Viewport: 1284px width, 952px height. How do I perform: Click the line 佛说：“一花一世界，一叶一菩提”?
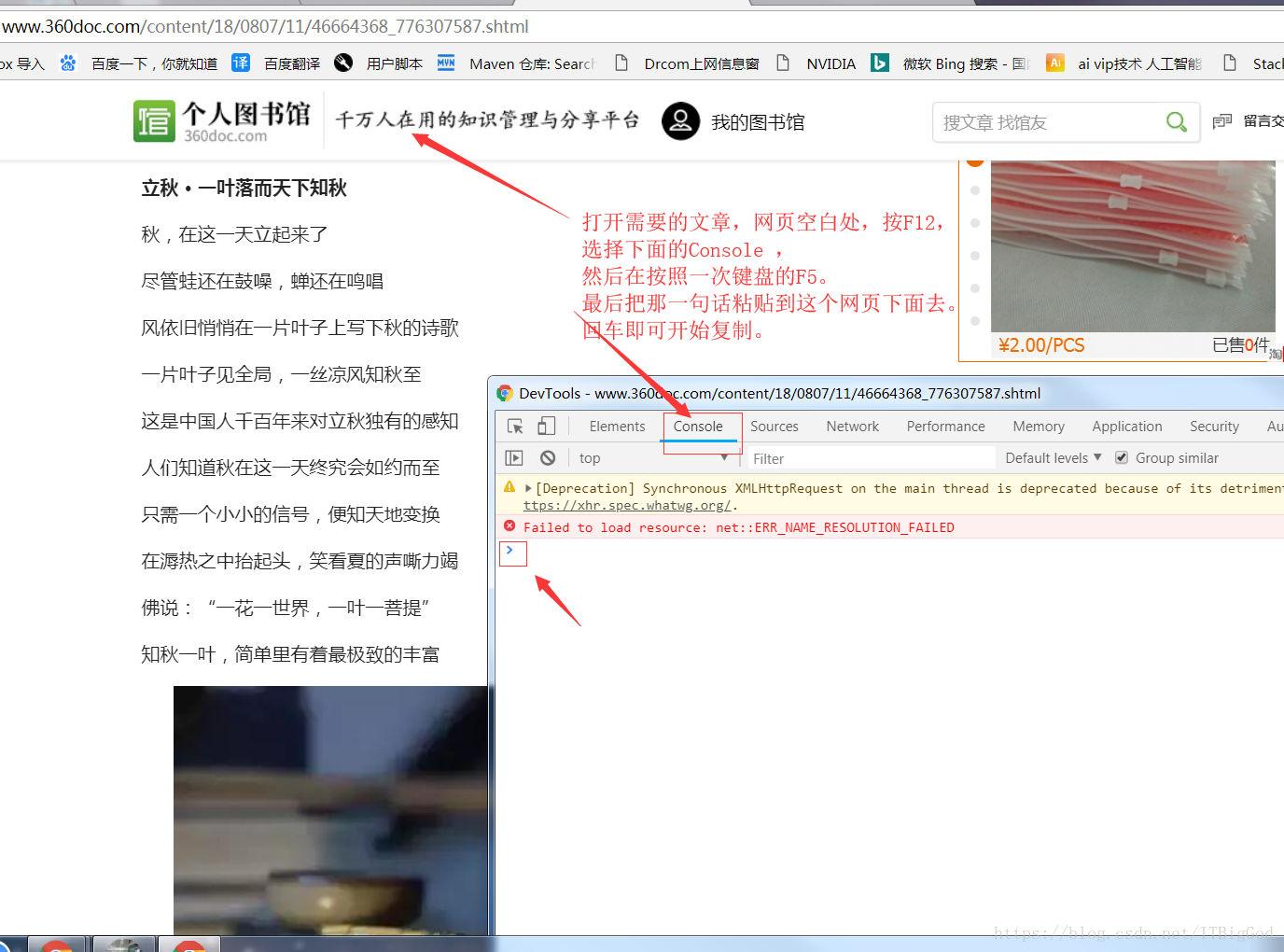click(x=286, y=608)
